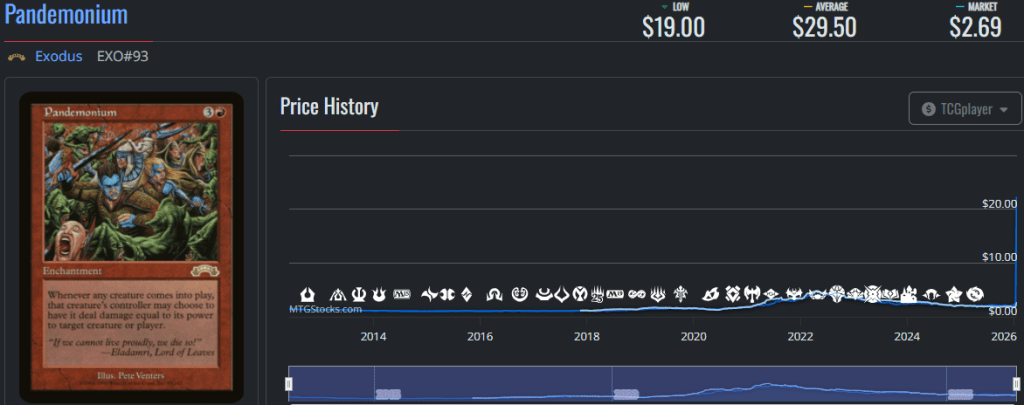Click the Pandemonium card title
Image resolution: width=1024 pixels, height=405 pixels.
[x=66, y=15]
